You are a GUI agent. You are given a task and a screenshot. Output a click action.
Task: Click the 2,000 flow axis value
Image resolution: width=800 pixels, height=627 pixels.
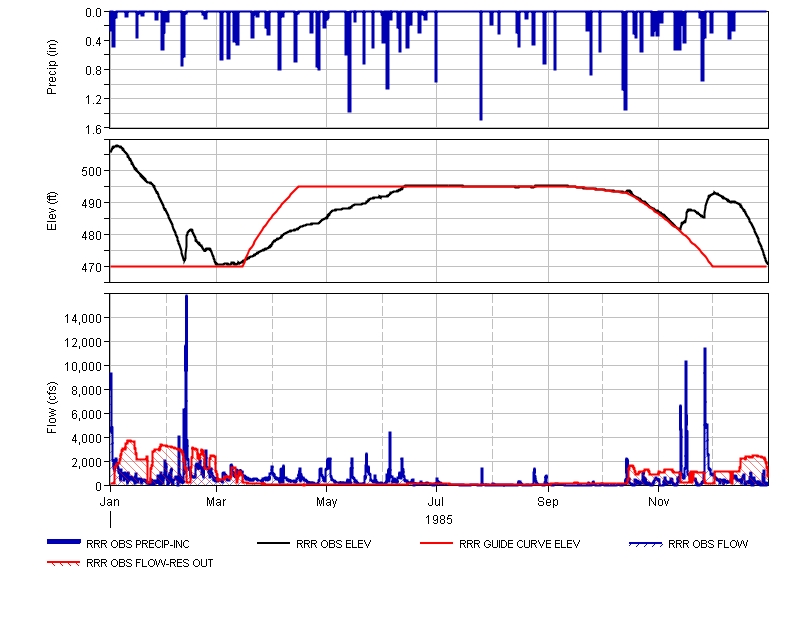(x=86, y=463)
